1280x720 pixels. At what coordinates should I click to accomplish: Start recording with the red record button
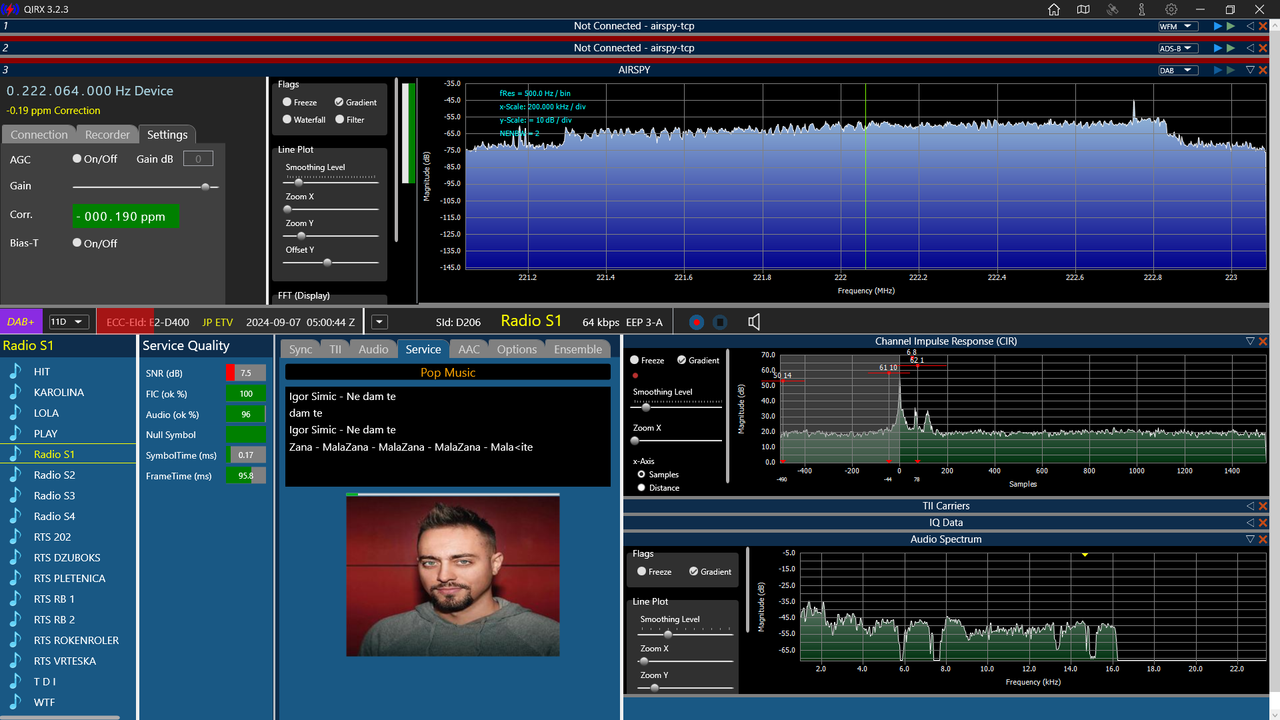click(x=696, y=322)
